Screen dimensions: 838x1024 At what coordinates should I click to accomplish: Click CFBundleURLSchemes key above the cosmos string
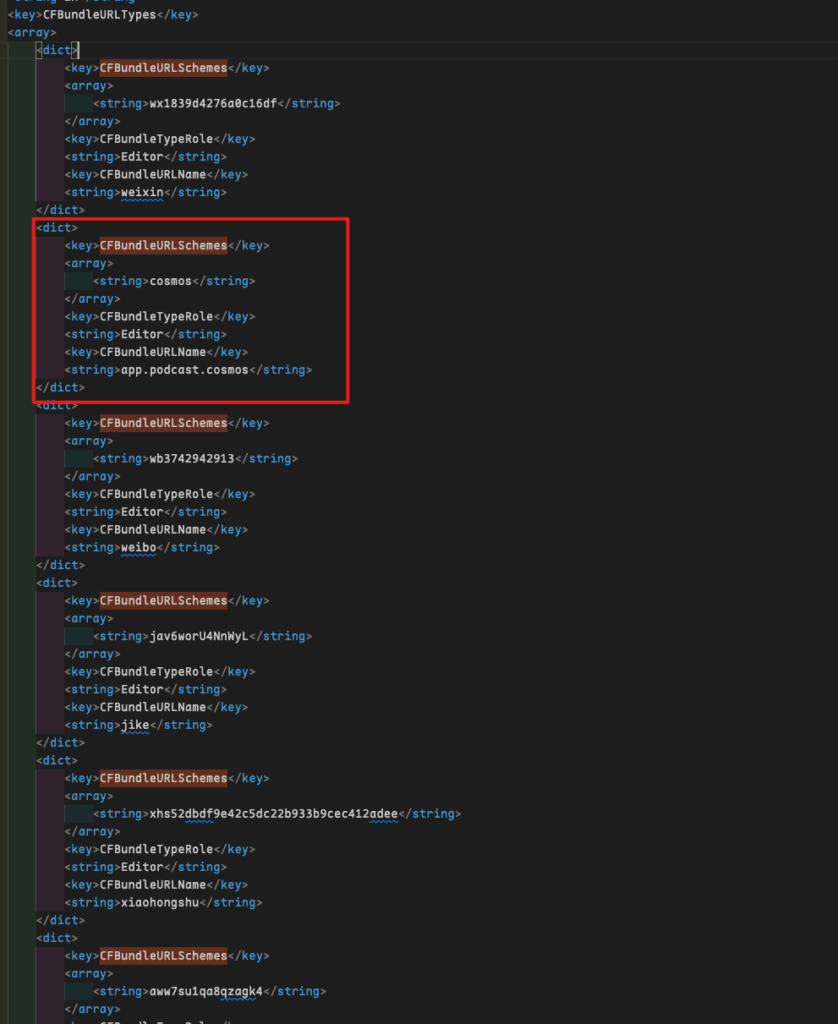pyautogui.click(x=163, y=245)
